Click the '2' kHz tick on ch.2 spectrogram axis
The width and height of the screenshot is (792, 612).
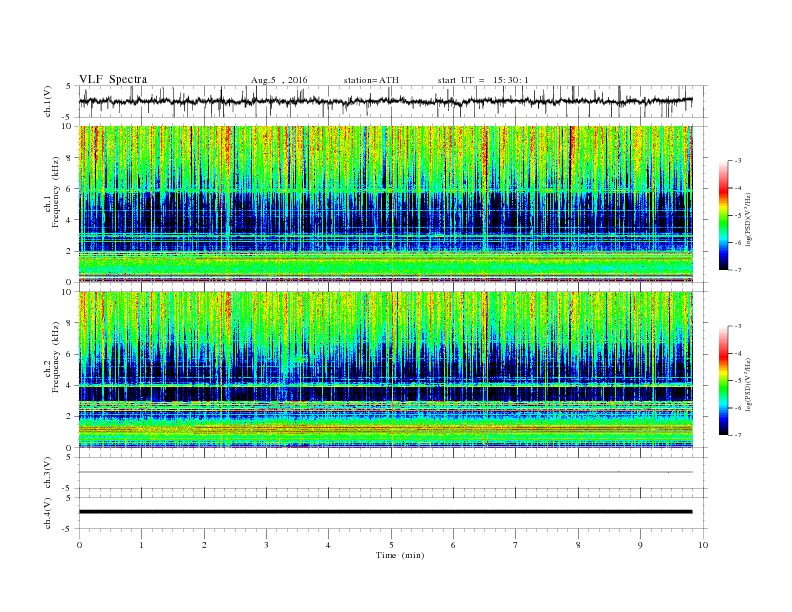[70, 416]
